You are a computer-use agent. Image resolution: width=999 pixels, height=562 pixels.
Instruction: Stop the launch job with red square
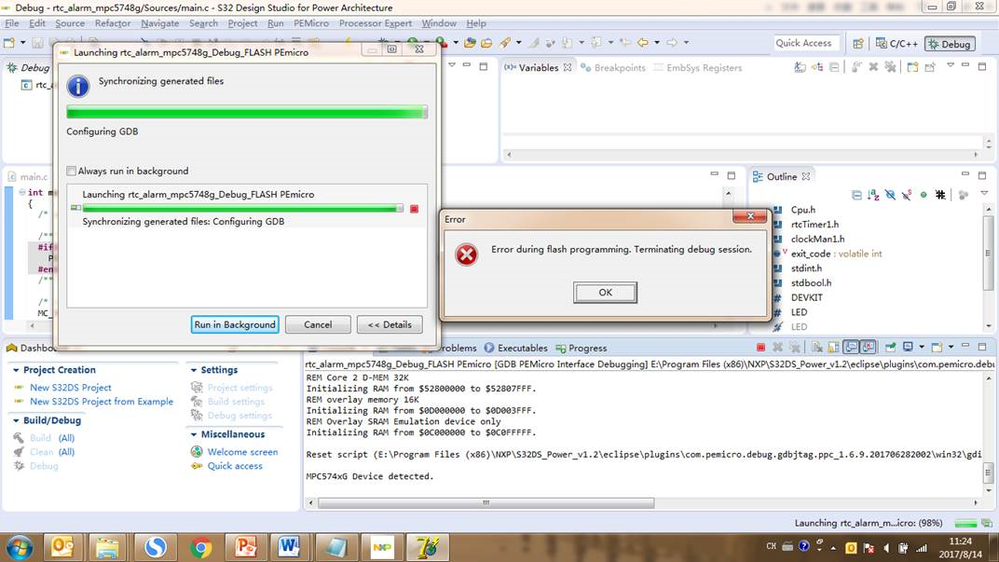(x=414, y=208)
